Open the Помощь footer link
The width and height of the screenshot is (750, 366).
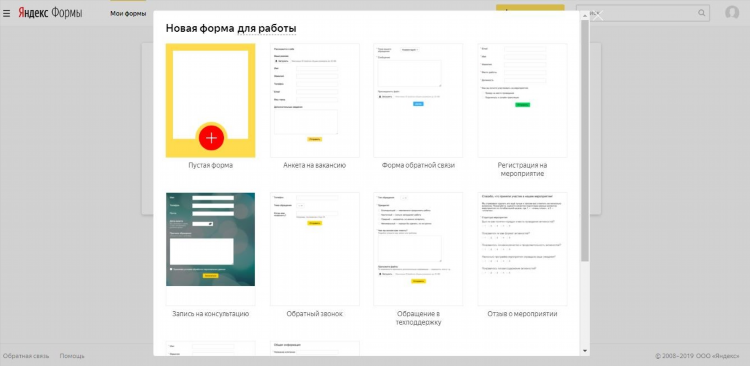tap(72, 356)
